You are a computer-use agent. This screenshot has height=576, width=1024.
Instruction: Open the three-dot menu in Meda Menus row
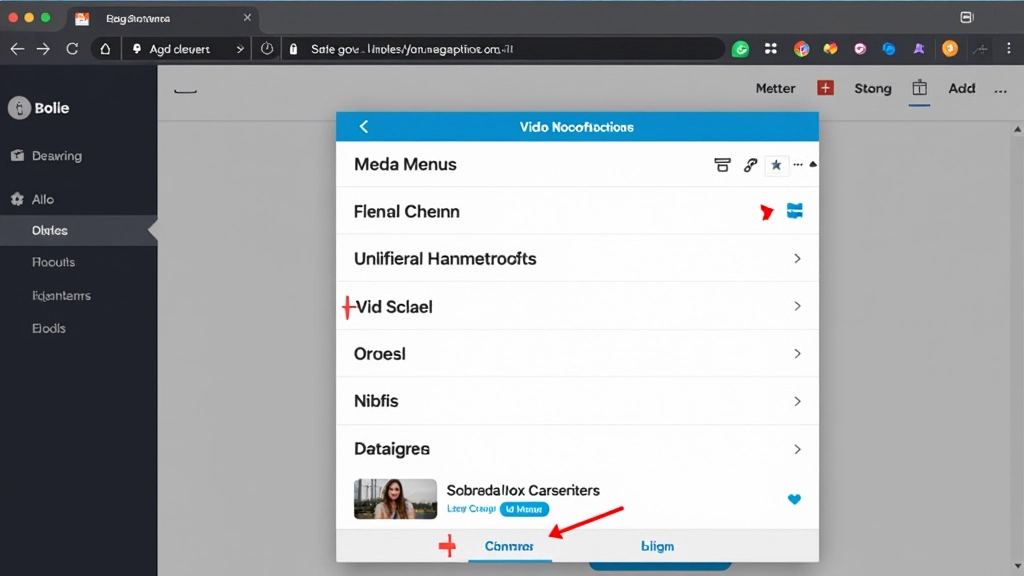(798, 164)
